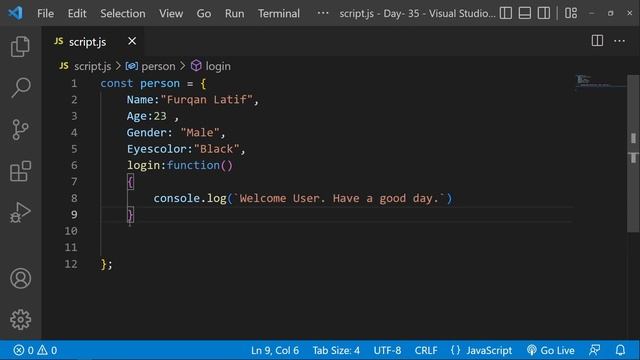The image size is (640, 360).
Task: Start the Go Live server
Action: click(x=550, y=350)
